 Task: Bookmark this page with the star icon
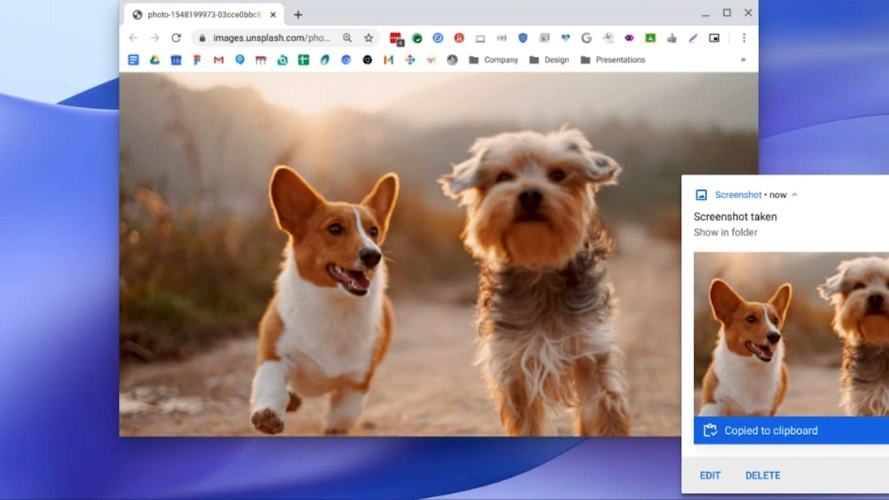click(368, 38)
